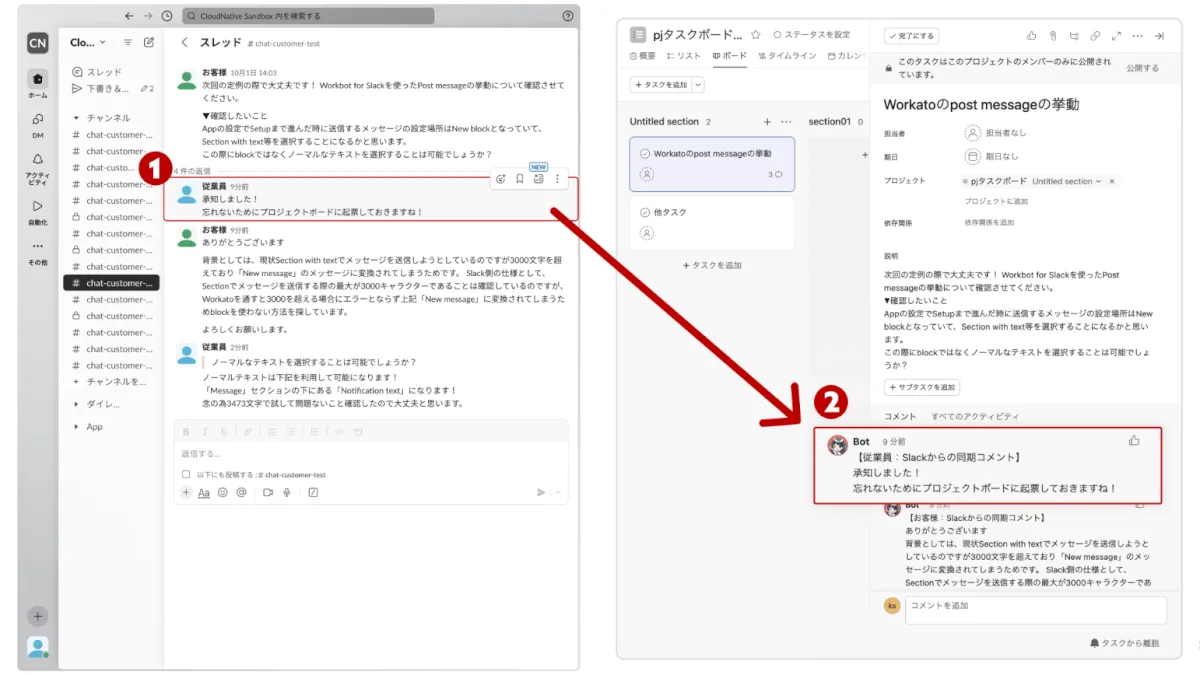1200x675 pixels.
Task: Copy the task link with the chain icon
Action: pos(1096,36)
